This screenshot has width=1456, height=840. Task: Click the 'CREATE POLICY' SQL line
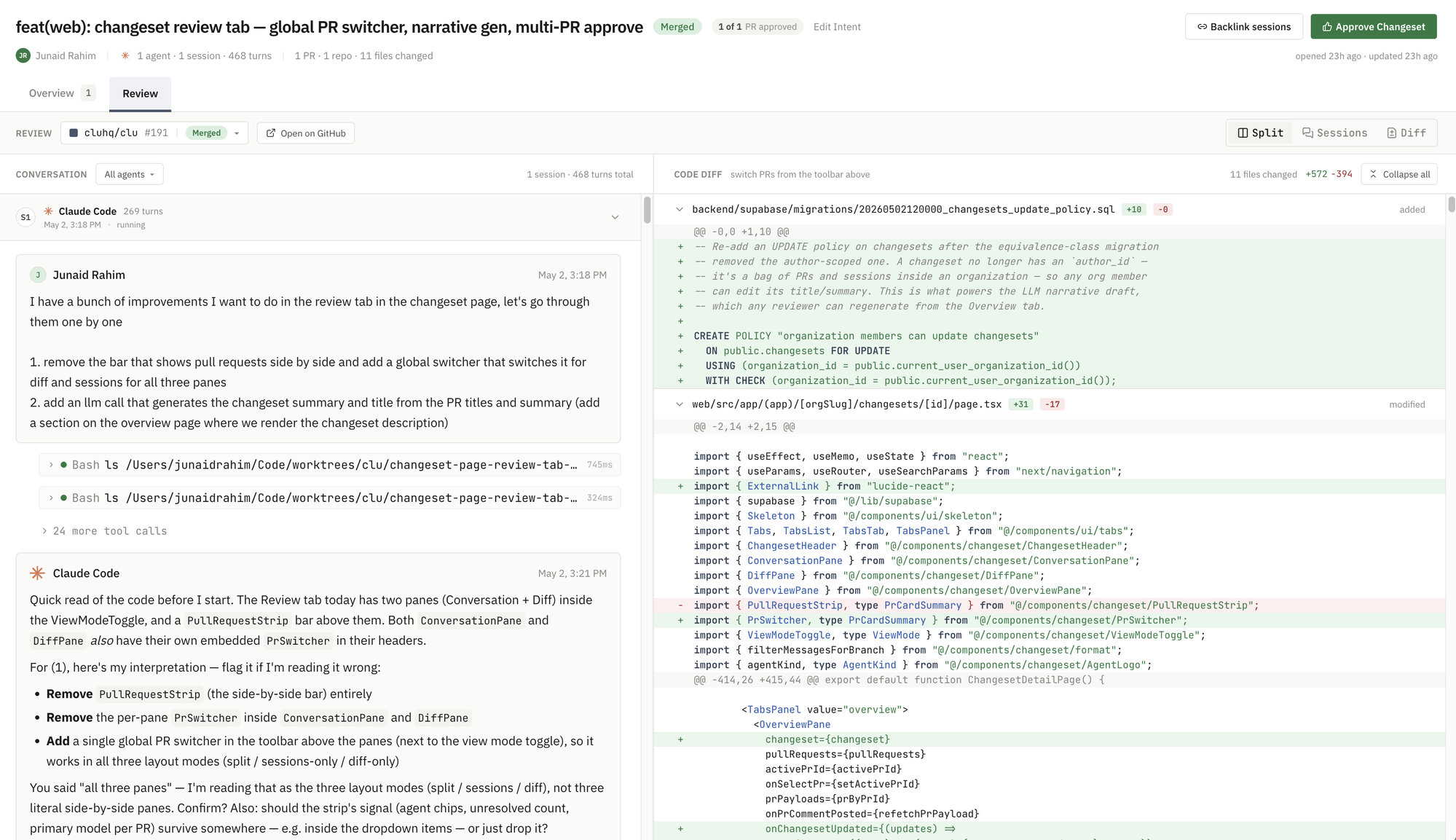[x=1049, y=336]
